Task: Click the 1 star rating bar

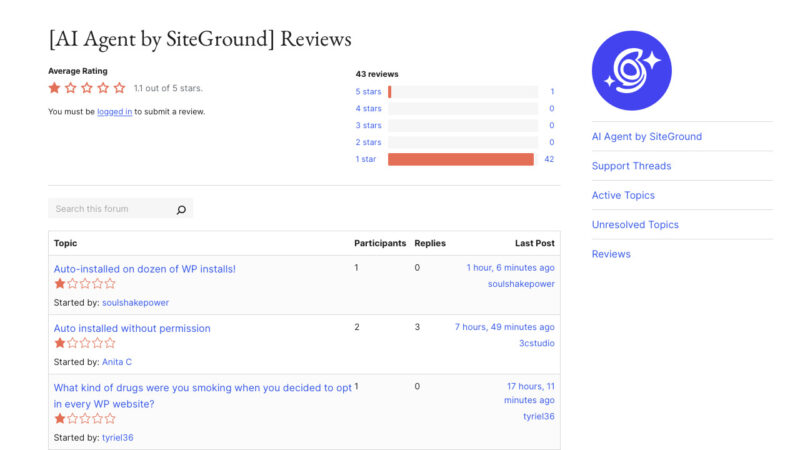Action: point(463,159)
